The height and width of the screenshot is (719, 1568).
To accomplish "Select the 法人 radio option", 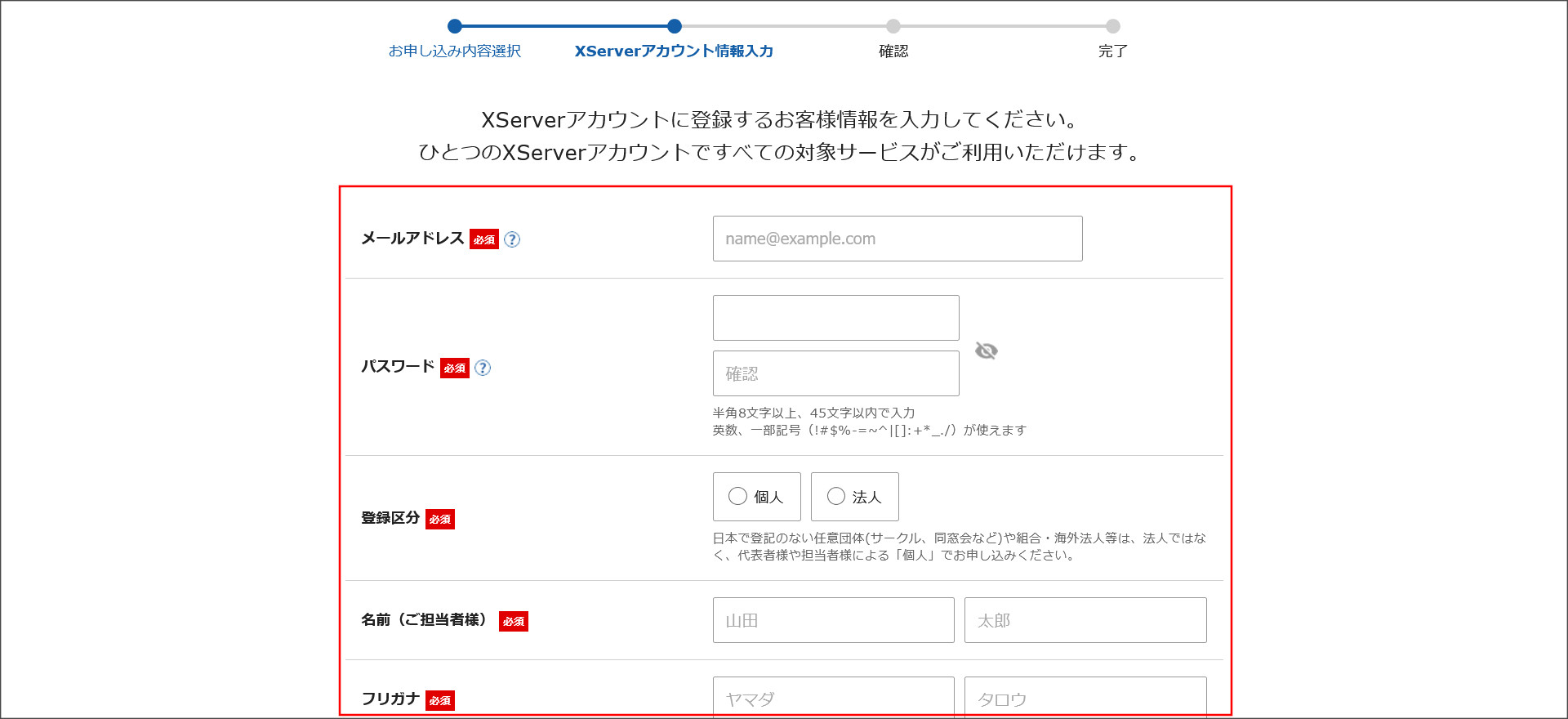I will (x=854, y=497).
